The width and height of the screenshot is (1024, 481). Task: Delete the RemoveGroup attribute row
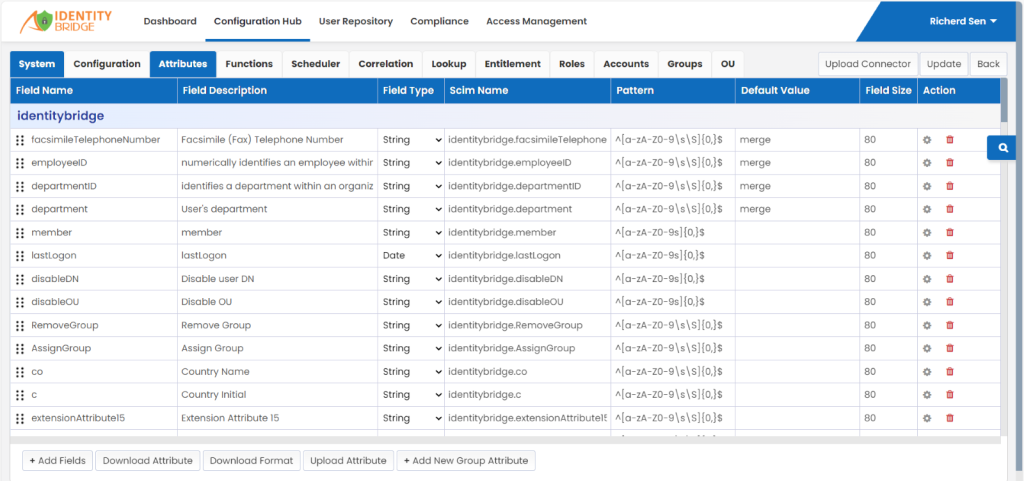pyautogui.click(x=950, y=326)
